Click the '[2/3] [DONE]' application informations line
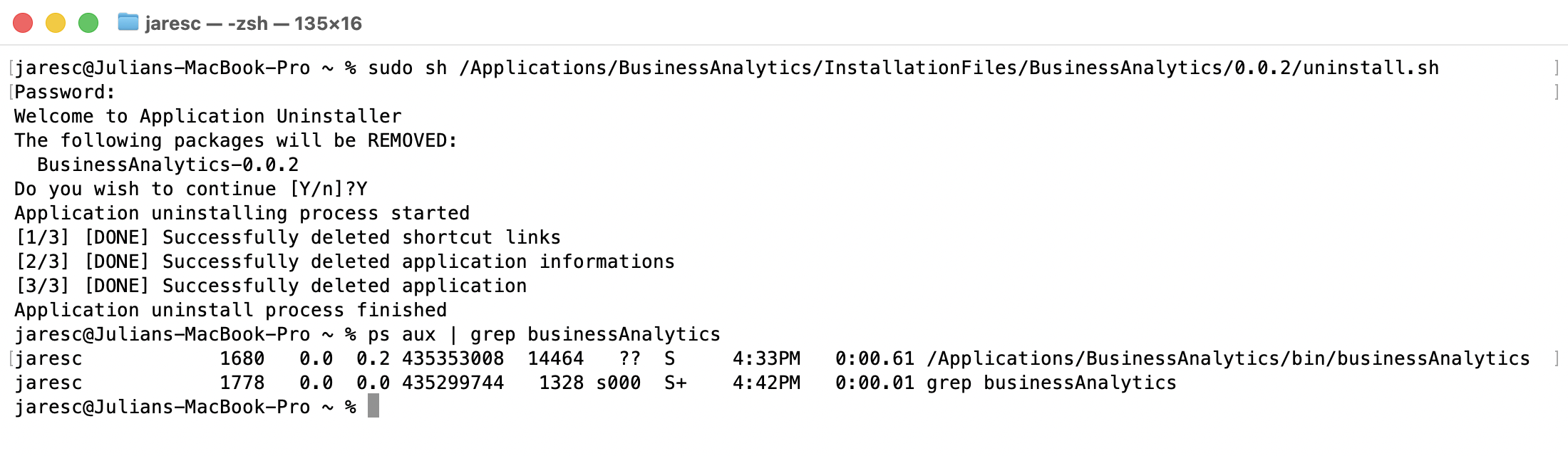This screenshot has height=456, width=1568. pyautogui.click(x=344, y=261)
